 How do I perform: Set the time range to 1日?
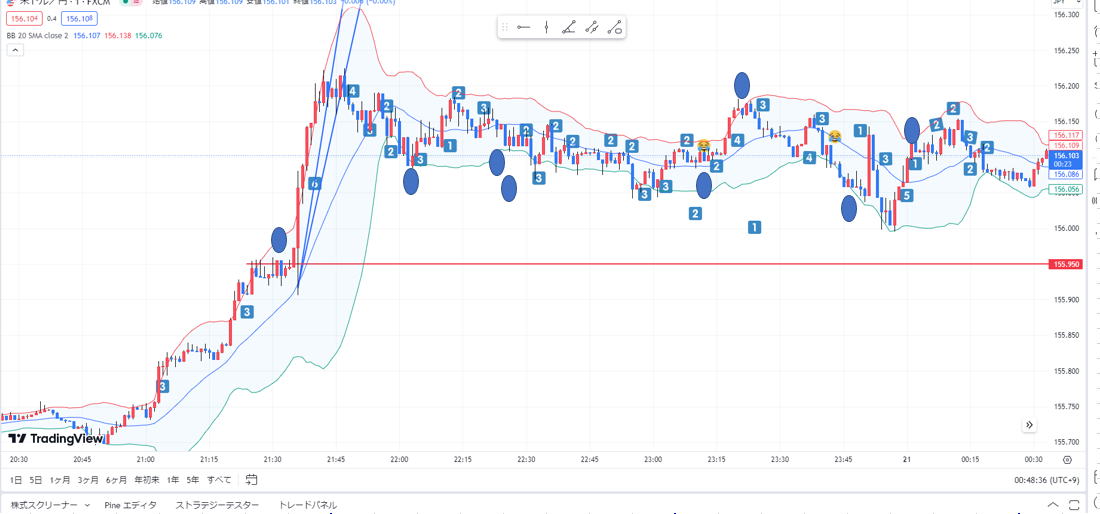click(15, 480)
